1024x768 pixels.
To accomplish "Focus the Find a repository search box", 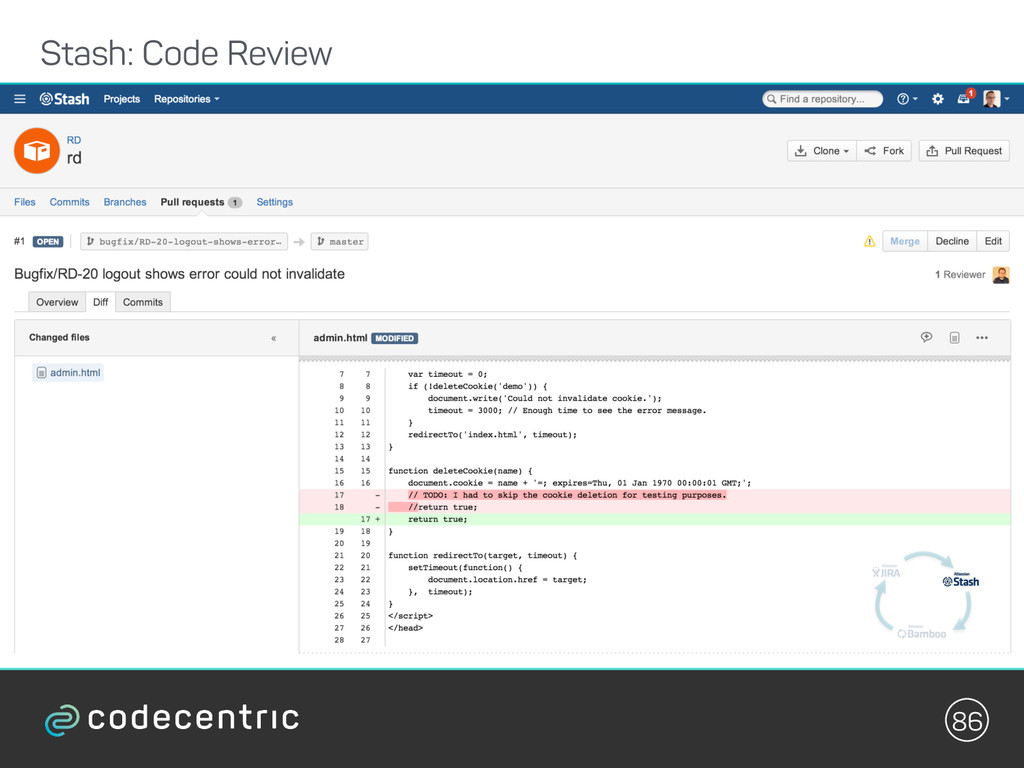I will coord(822,99).
